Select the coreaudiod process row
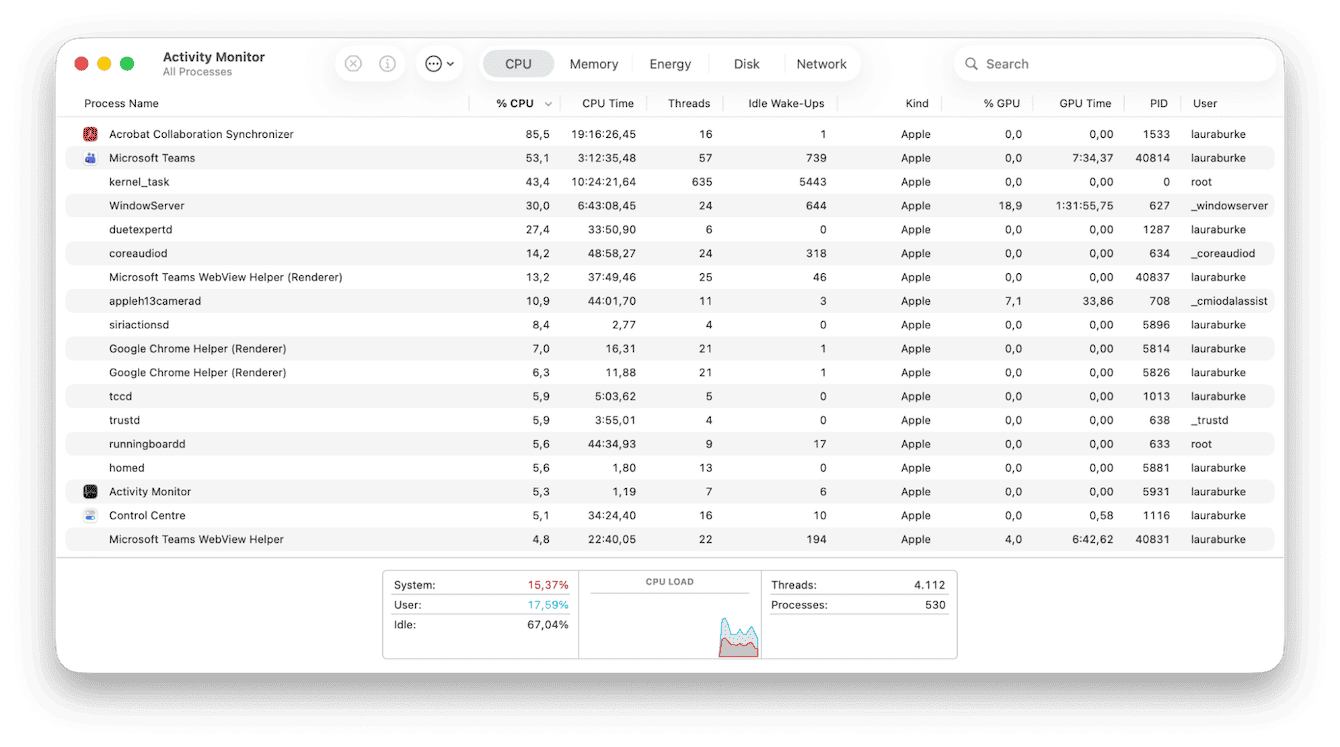Viewport: 1340px width, 747px height. pyautogui.click(x=670, y=254)
